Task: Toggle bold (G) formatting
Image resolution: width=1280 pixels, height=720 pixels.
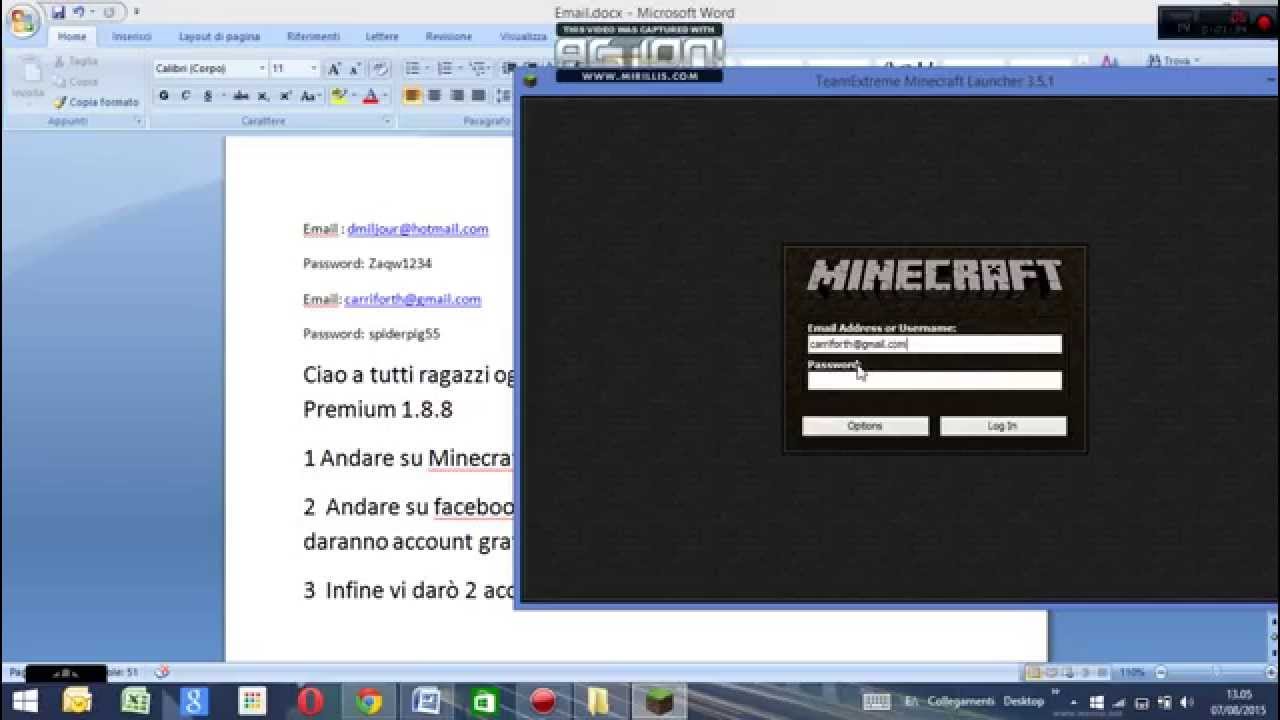Action: click(164, 96)
